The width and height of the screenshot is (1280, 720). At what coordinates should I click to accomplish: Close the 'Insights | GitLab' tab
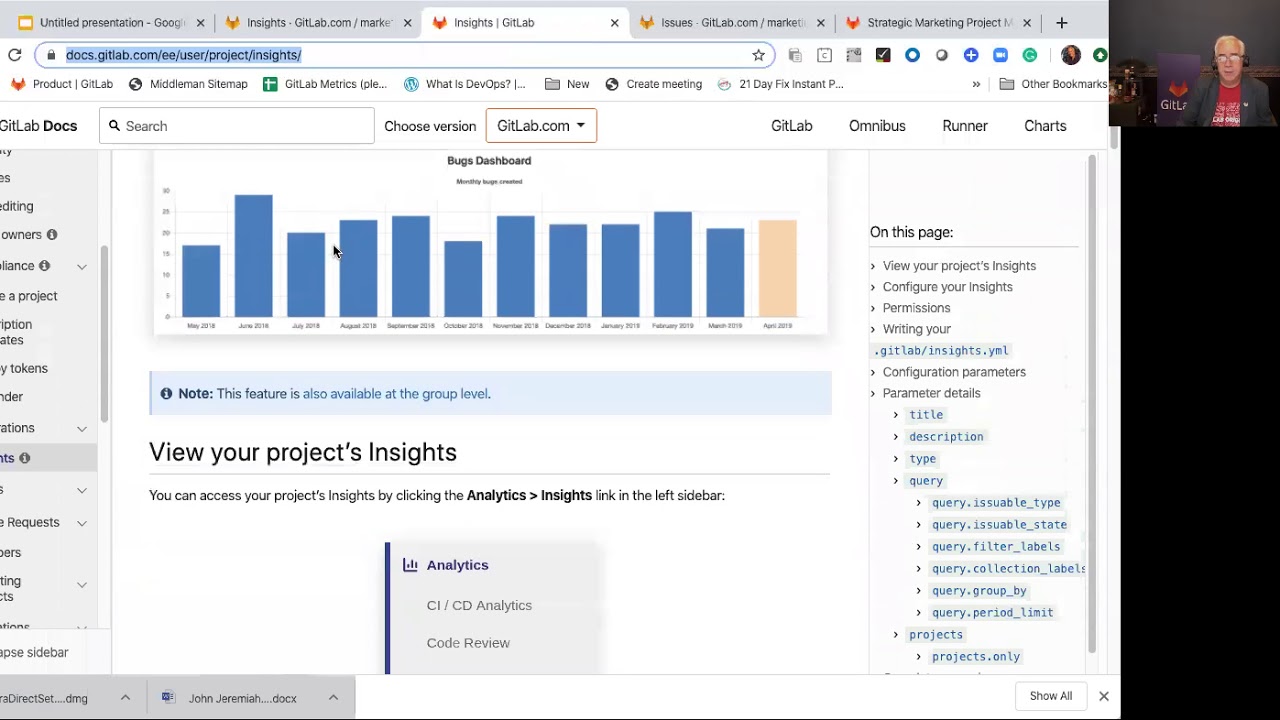tap(614, 22)
